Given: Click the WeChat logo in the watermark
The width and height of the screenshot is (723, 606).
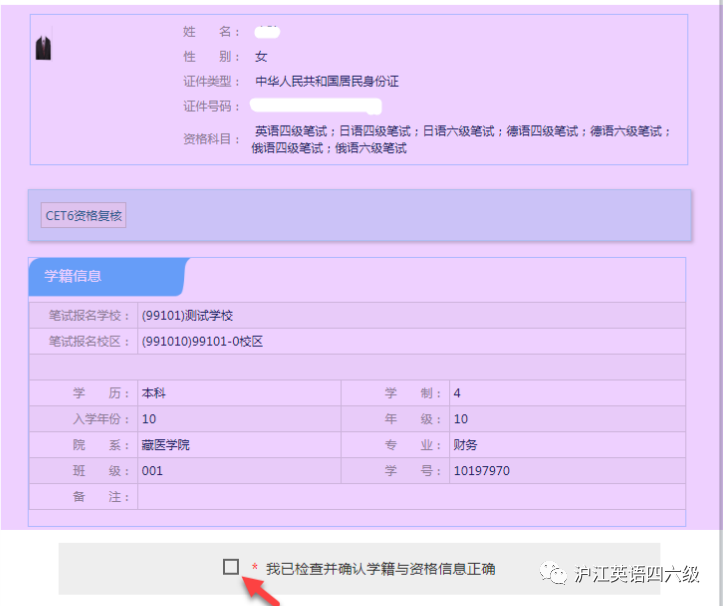Looking at the screenshot, I should click(x=554, y=573).
